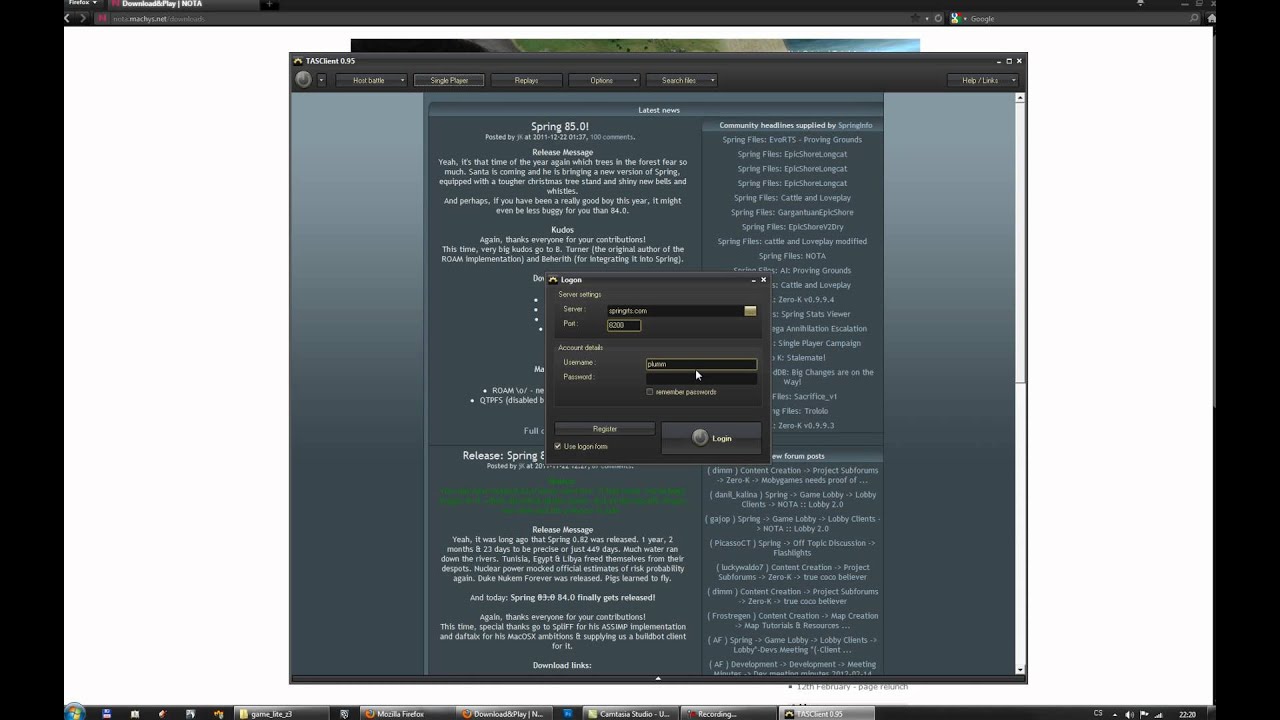Click the system clock showing 22:20
The width and height of the screenshot is (1280, 720).
click(1187, 714)
